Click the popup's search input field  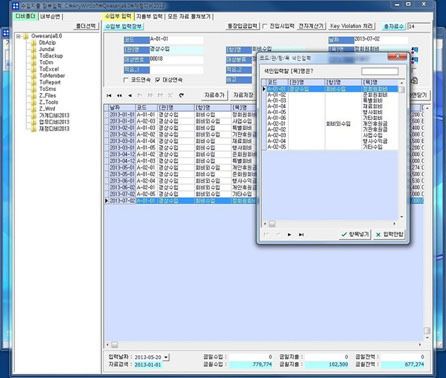380,71
